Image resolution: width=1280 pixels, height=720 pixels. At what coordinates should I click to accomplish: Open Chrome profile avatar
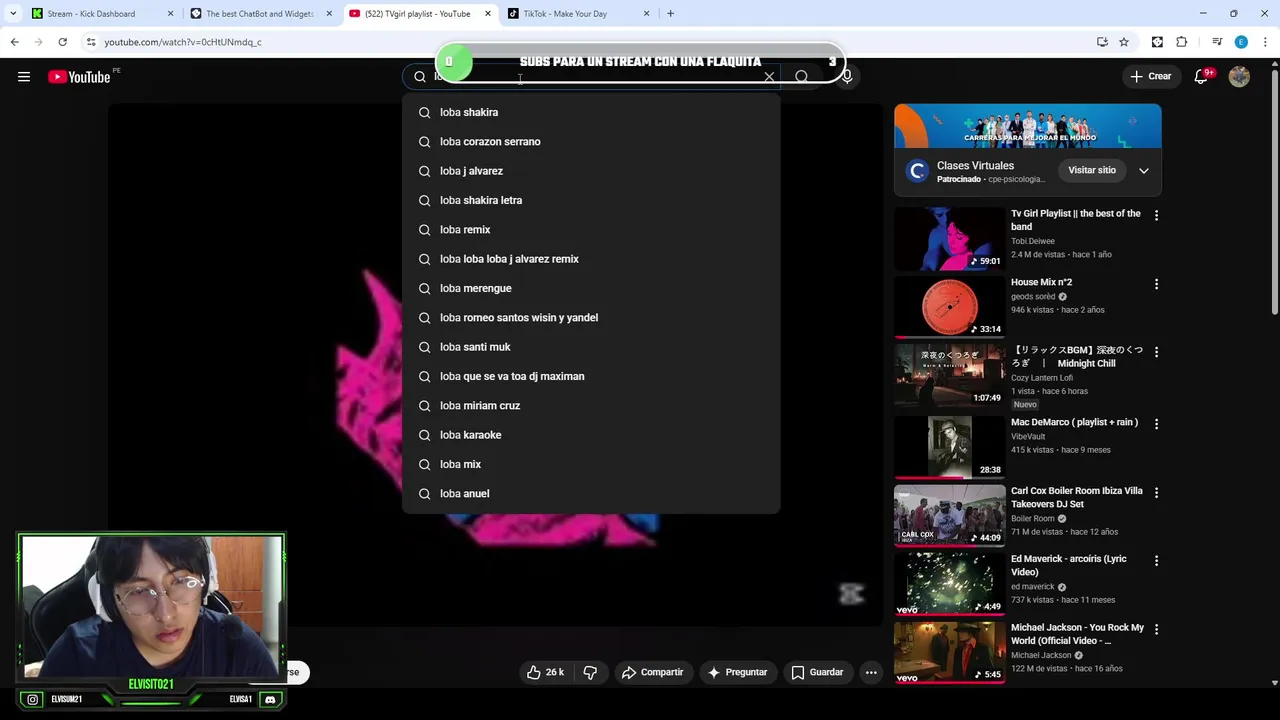pyautogui.click(x=1241, y=42)
